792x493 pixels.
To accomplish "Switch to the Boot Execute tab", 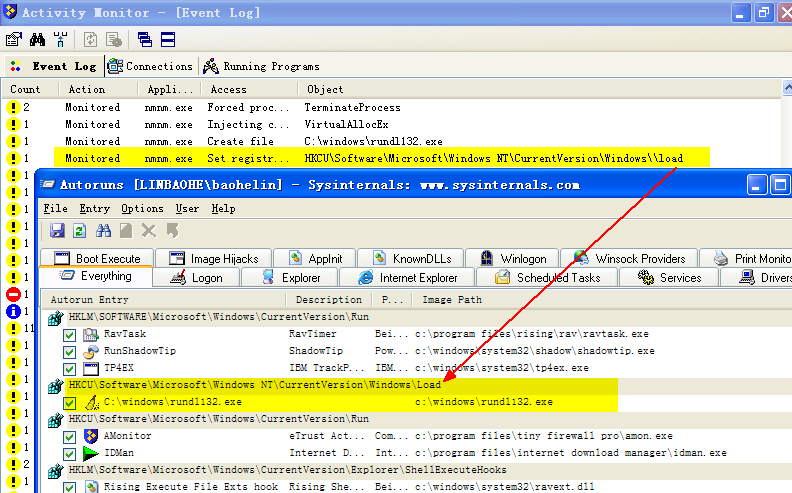I will pyautogui.click(x=97, y=259).
